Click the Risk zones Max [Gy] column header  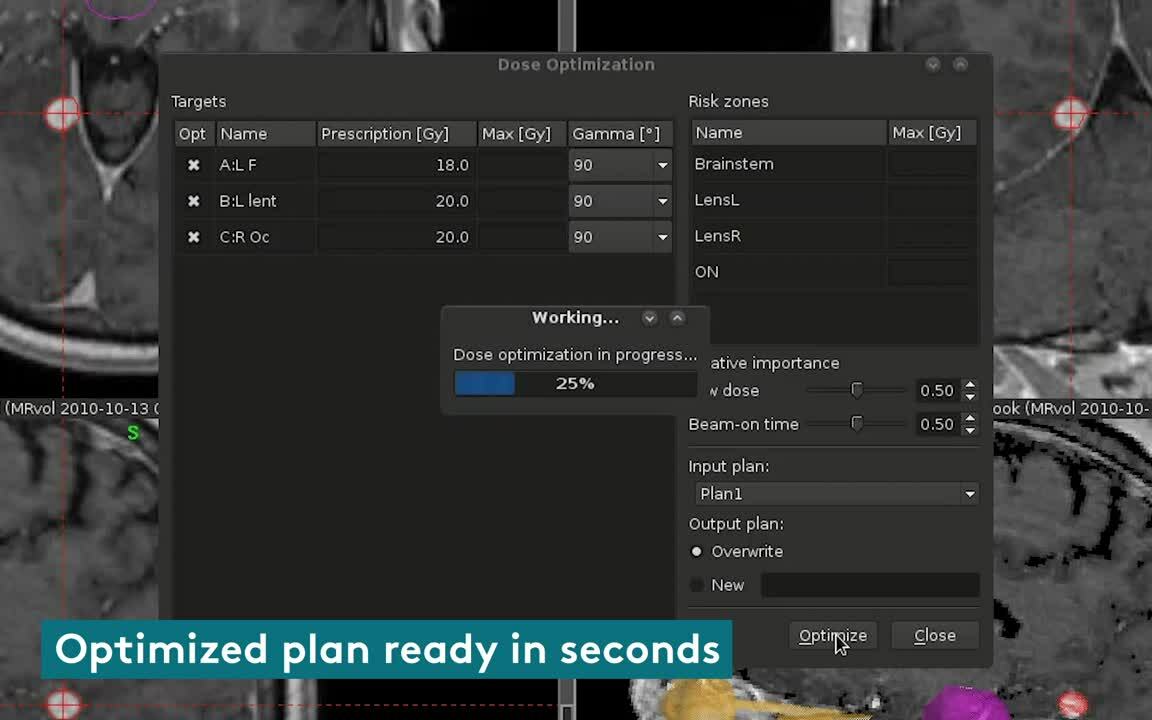932,132
